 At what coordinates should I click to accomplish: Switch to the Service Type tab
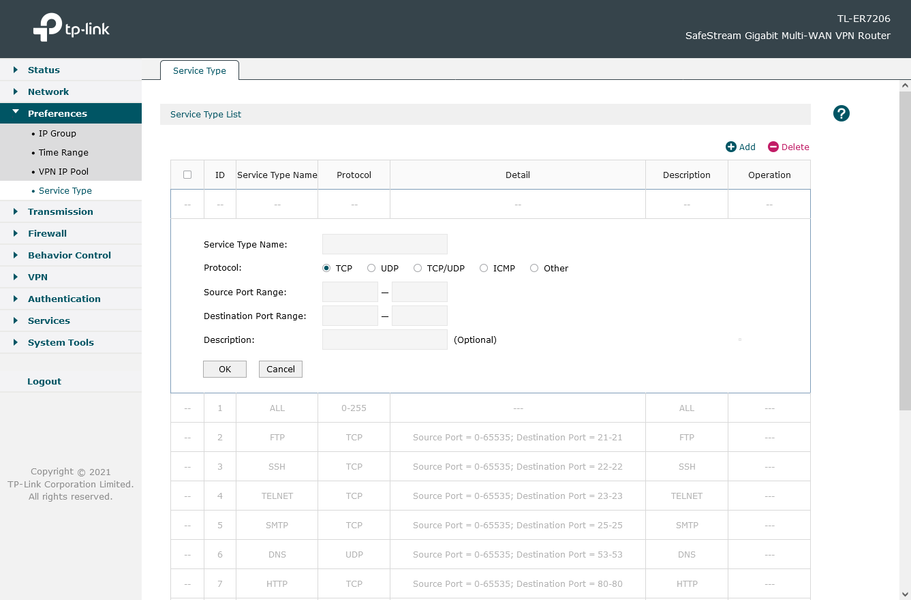(x=199, y=70)
